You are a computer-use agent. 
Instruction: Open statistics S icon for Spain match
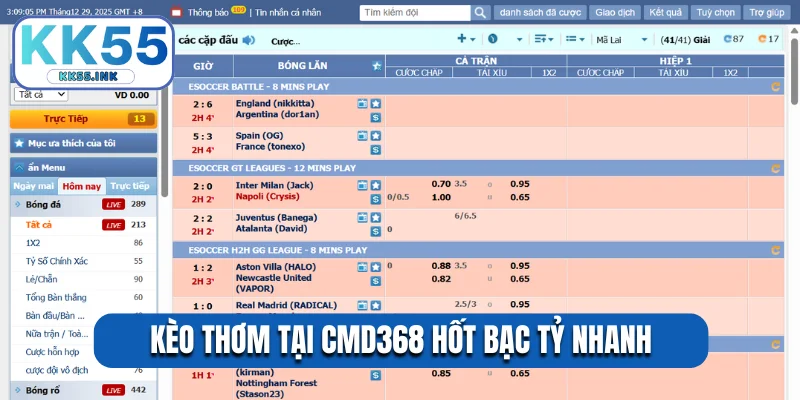point(376,150)
